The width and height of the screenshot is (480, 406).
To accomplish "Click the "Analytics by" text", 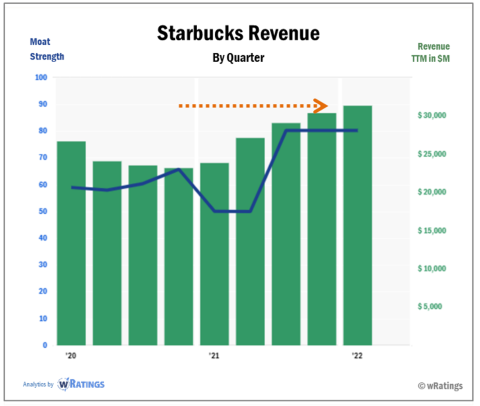I will point(38,384).
